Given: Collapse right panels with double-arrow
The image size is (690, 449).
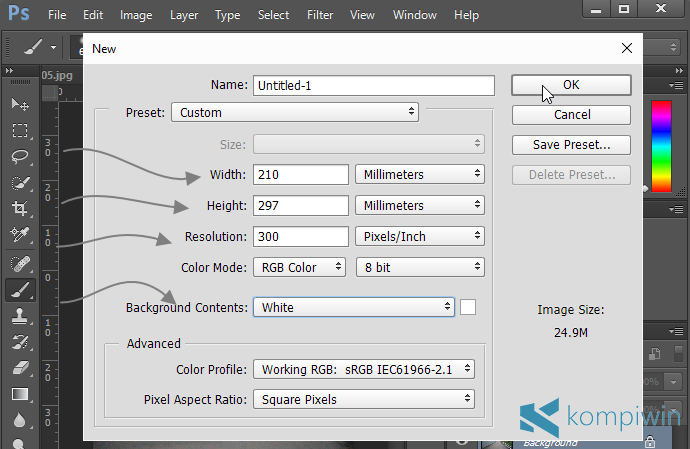Looking at the screenshot, I should (x=679, y=70).
